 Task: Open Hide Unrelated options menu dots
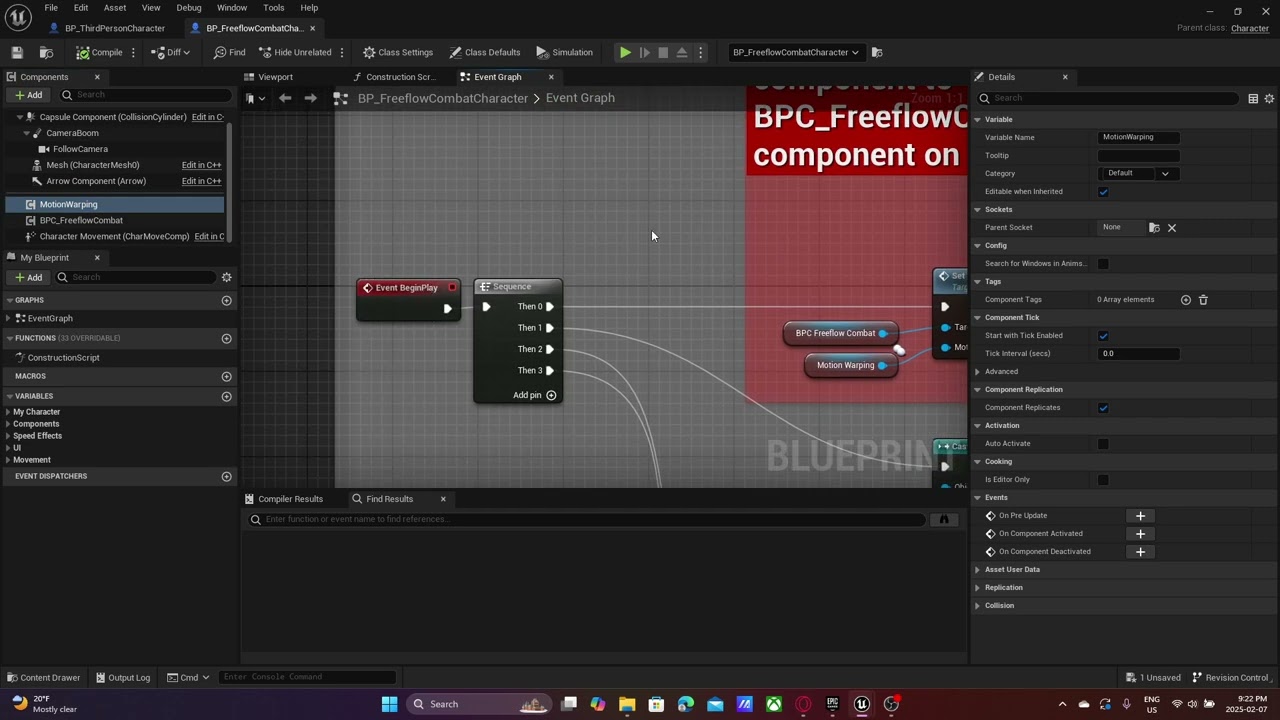(x=342, y=52)
